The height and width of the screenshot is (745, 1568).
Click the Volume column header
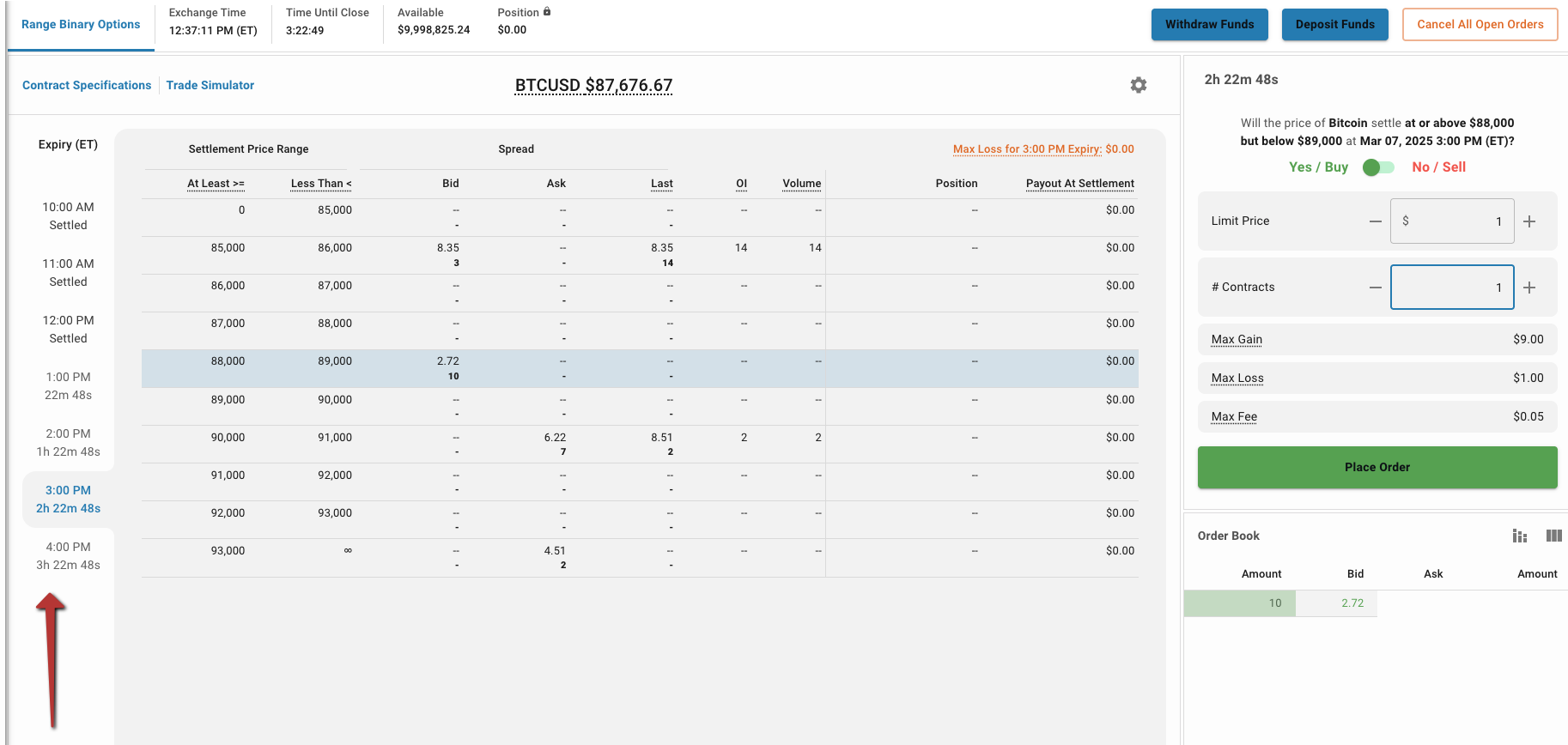802,184
